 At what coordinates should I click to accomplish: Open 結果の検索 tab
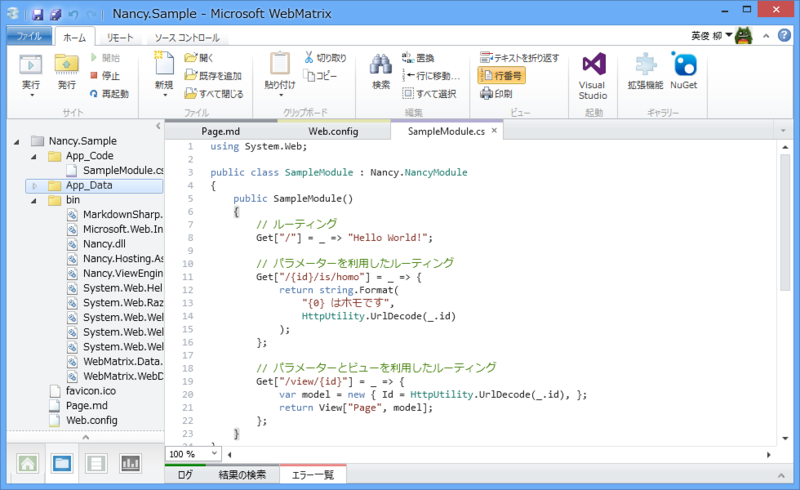242,475
